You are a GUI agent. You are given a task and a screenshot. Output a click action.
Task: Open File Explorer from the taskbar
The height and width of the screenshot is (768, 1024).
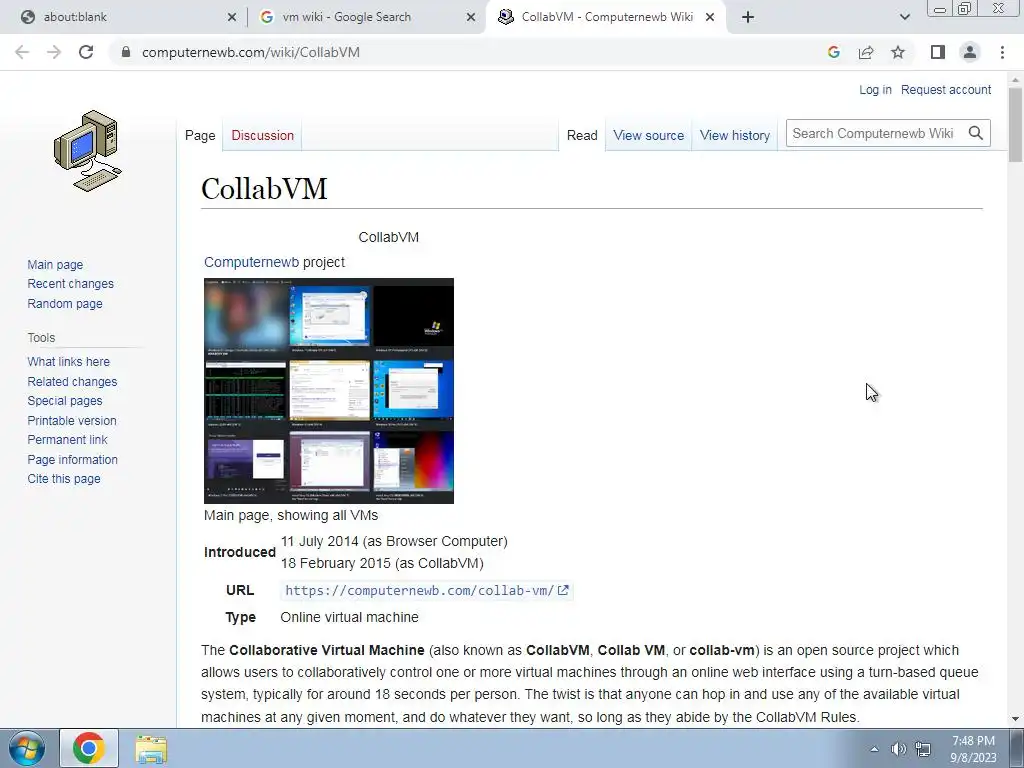[x=152, y=749]
